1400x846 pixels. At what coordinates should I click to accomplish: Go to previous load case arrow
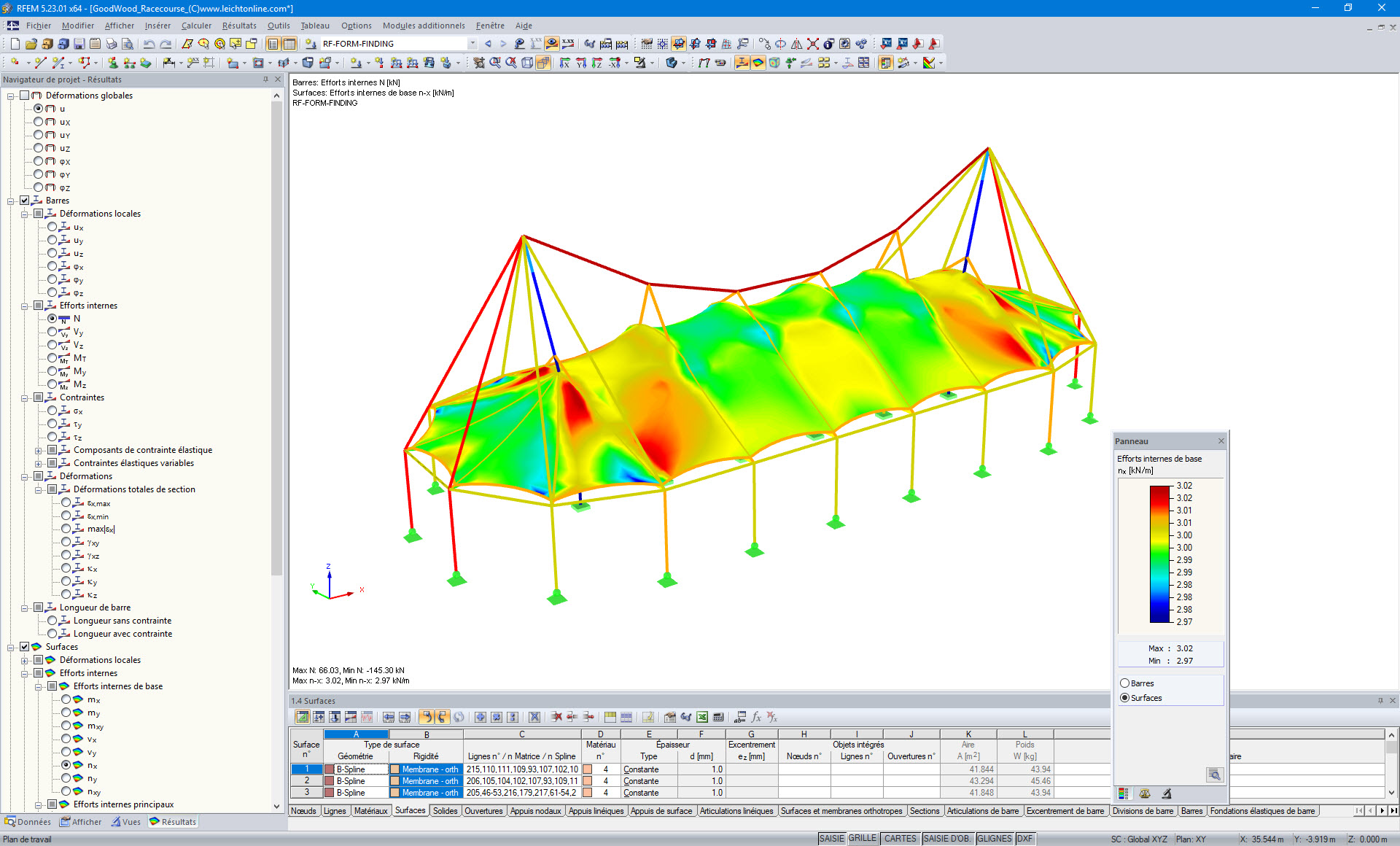pos(488,44)
